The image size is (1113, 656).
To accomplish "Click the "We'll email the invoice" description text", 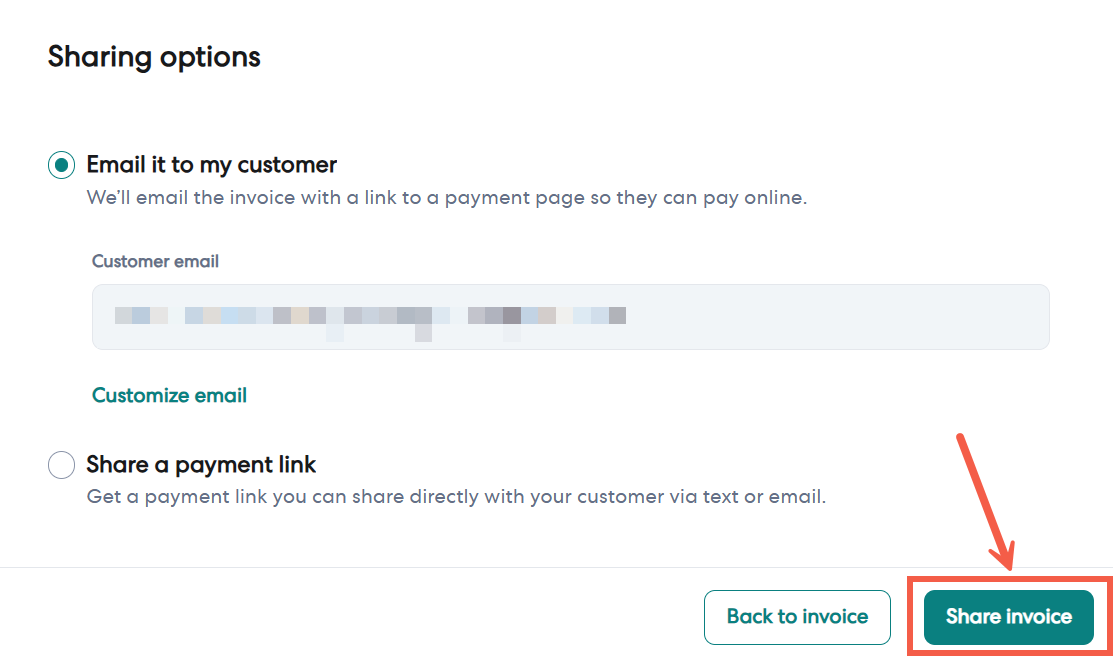I will (x=446, y=198).
